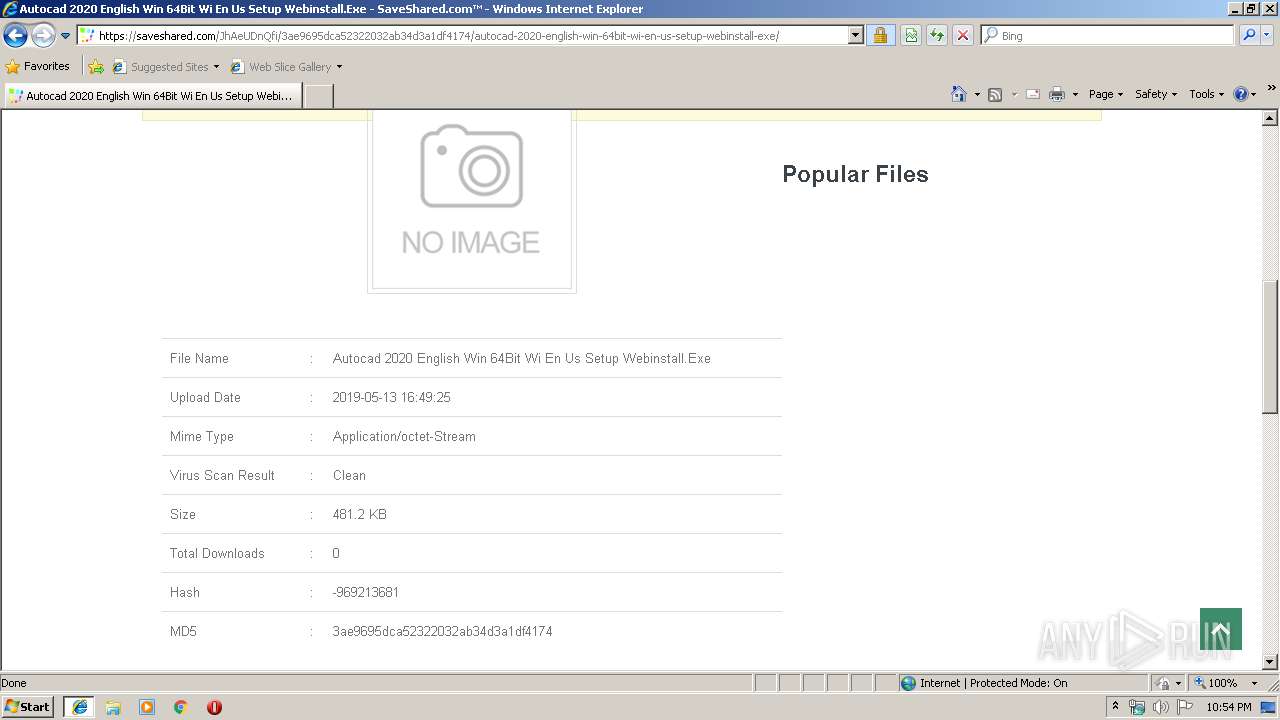Open the Favorites star button
Screen dimensions: 1280x720
[x=38, y=67]
